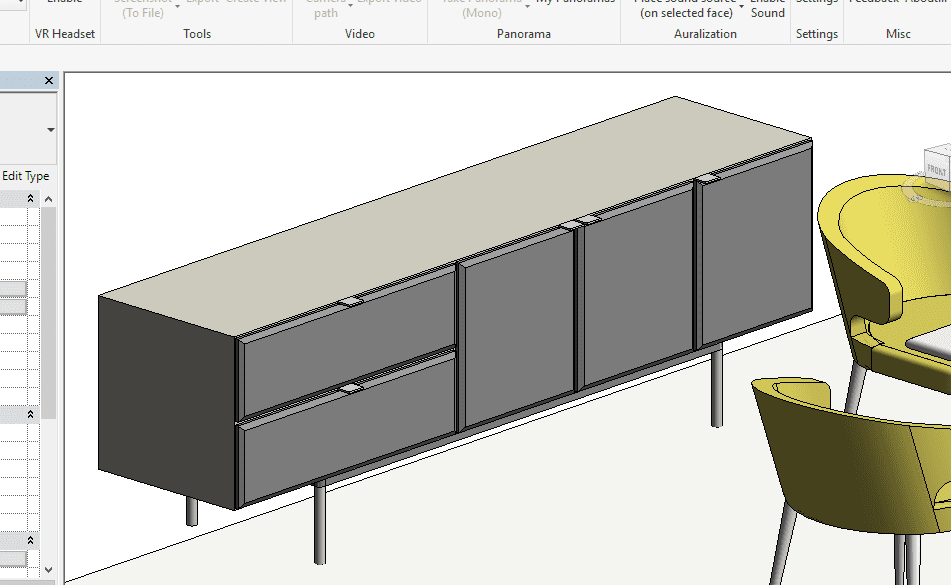Viewport: 951px width, 585px height.
Task: Click Take Panorama (Mono) button
Action: [481, 10]
